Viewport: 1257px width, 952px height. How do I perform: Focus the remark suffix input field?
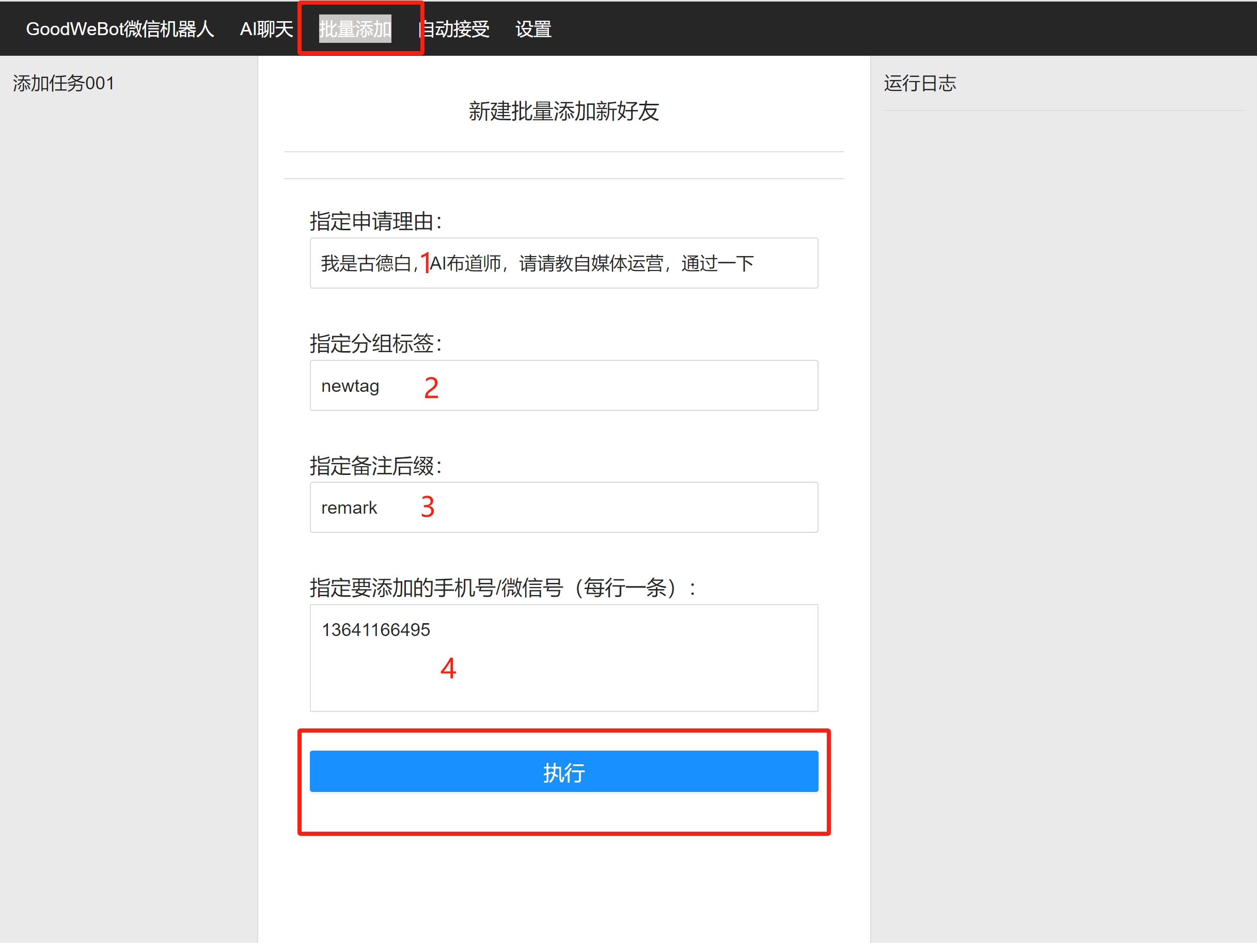point(625,507)
